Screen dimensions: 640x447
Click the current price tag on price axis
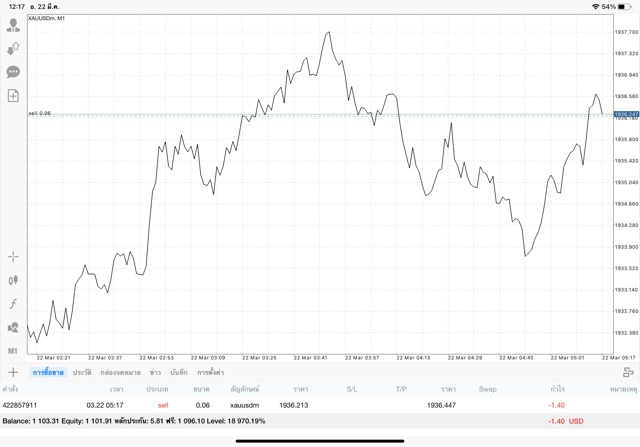(x=627, y=115)
